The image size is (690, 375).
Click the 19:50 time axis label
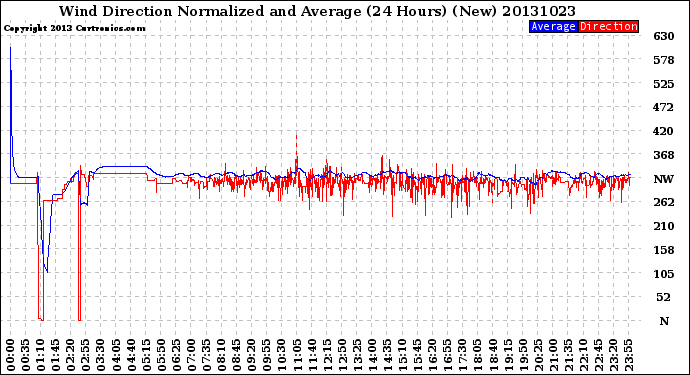(523, 355)
